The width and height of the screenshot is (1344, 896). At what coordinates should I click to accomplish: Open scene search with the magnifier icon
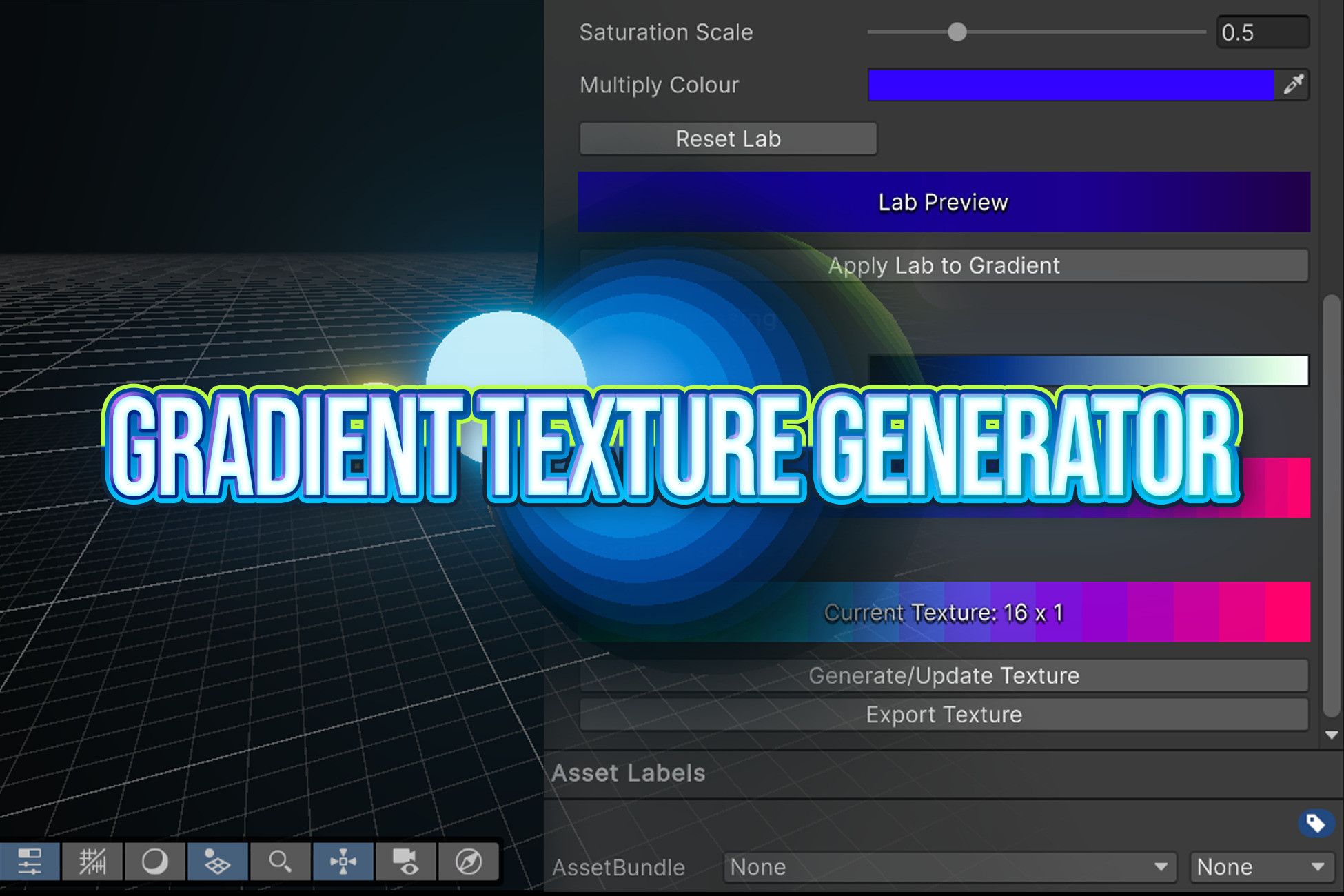[278, 861]
